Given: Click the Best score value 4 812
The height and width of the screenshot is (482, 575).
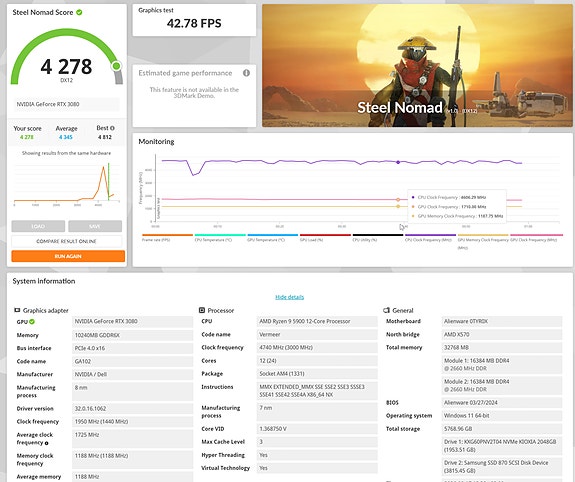Looking at the screenshot, I should [105, 137].
